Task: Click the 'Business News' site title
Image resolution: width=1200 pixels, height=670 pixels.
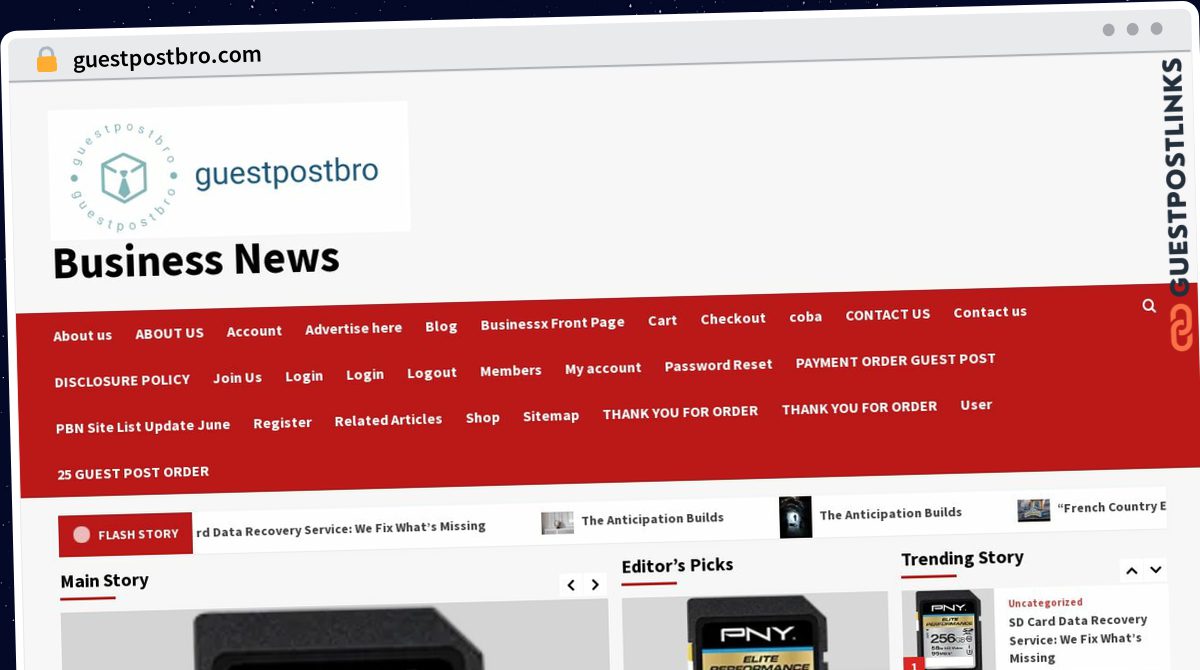Action: [196, 260]
